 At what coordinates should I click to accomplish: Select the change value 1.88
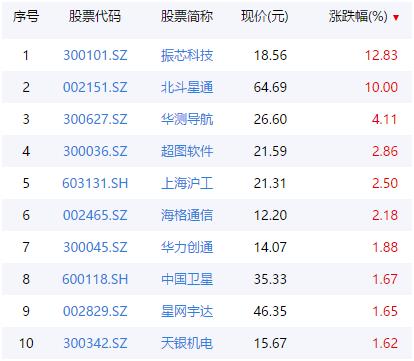coord(385,247)
